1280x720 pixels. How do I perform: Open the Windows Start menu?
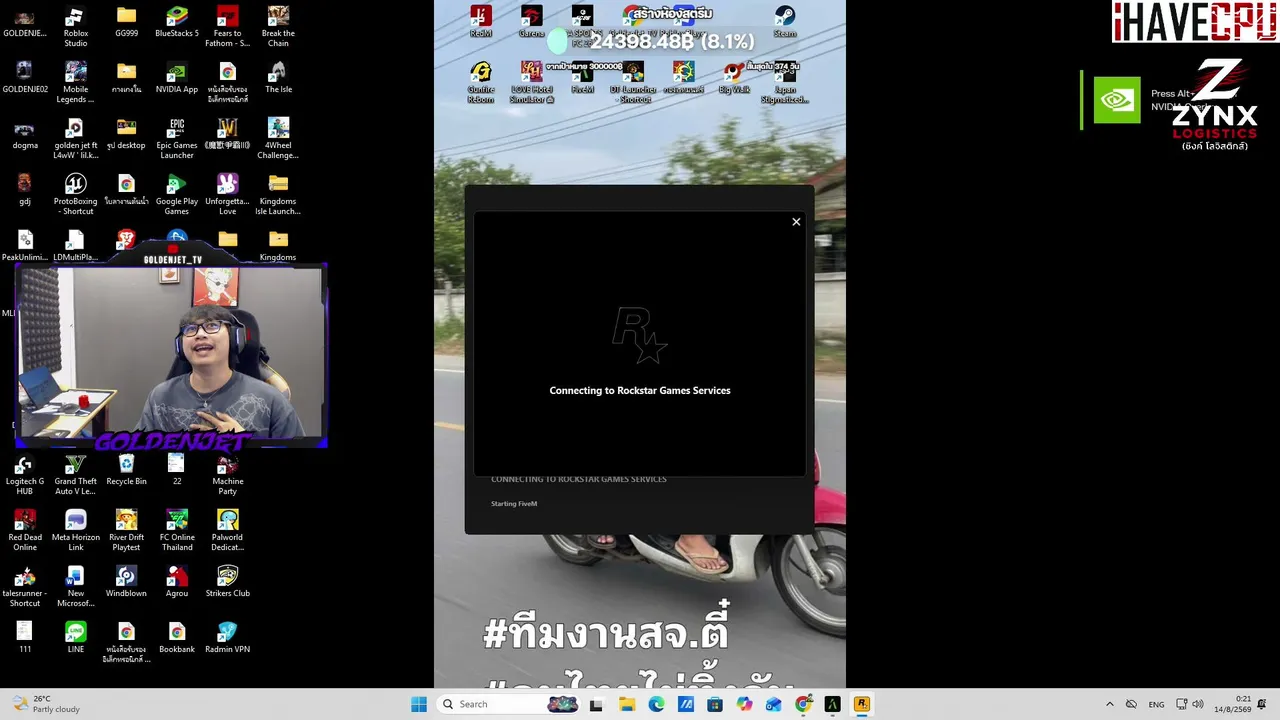[419, 704]
